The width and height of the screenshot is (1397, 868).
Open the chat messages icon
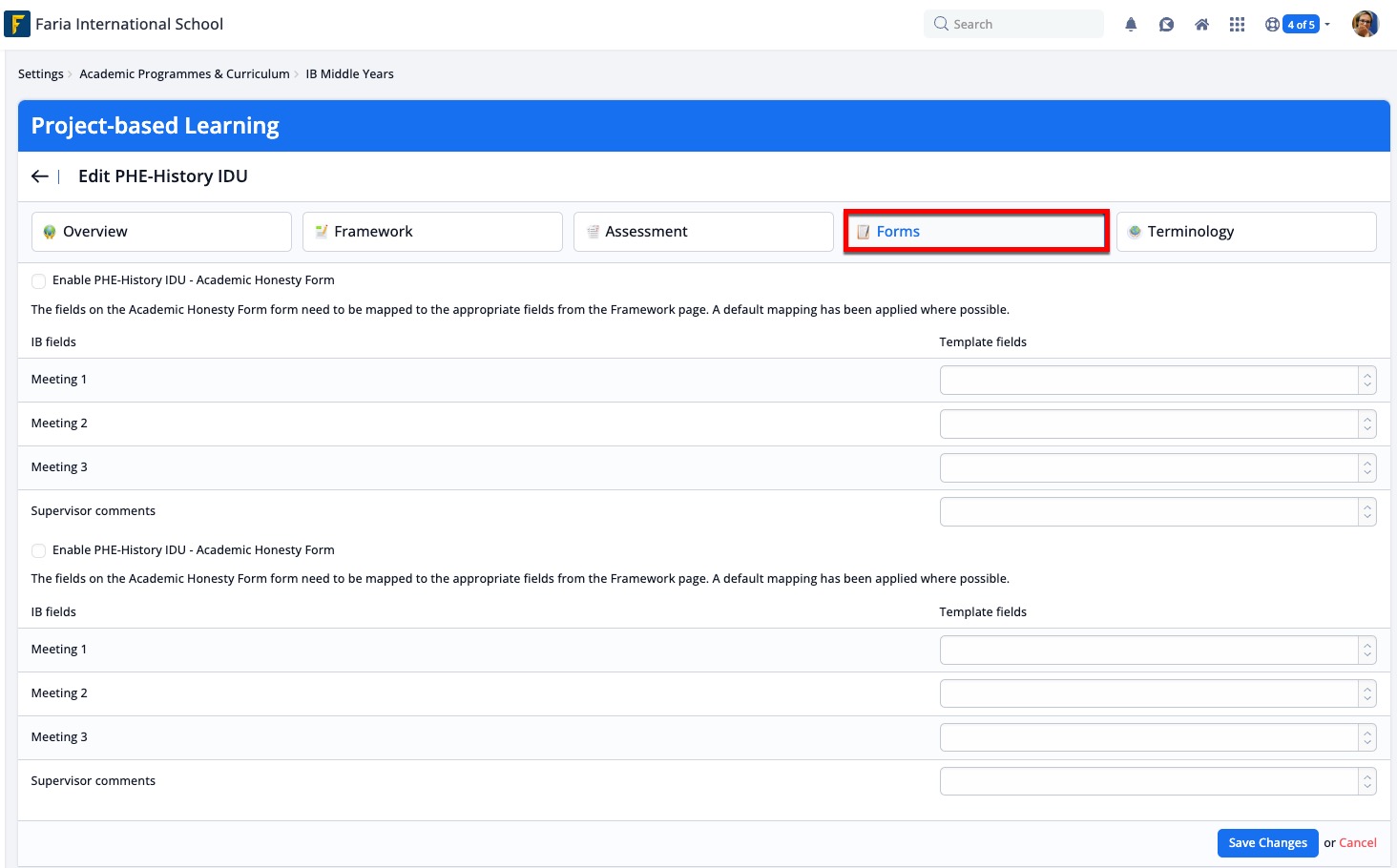pos(1166,25)
